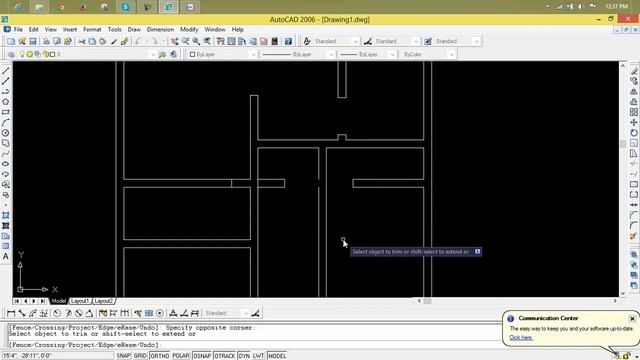The height and width of the screenshot is (360, 640).
Task: Toggle MODEL space button
Action: (x=277, y=356)
